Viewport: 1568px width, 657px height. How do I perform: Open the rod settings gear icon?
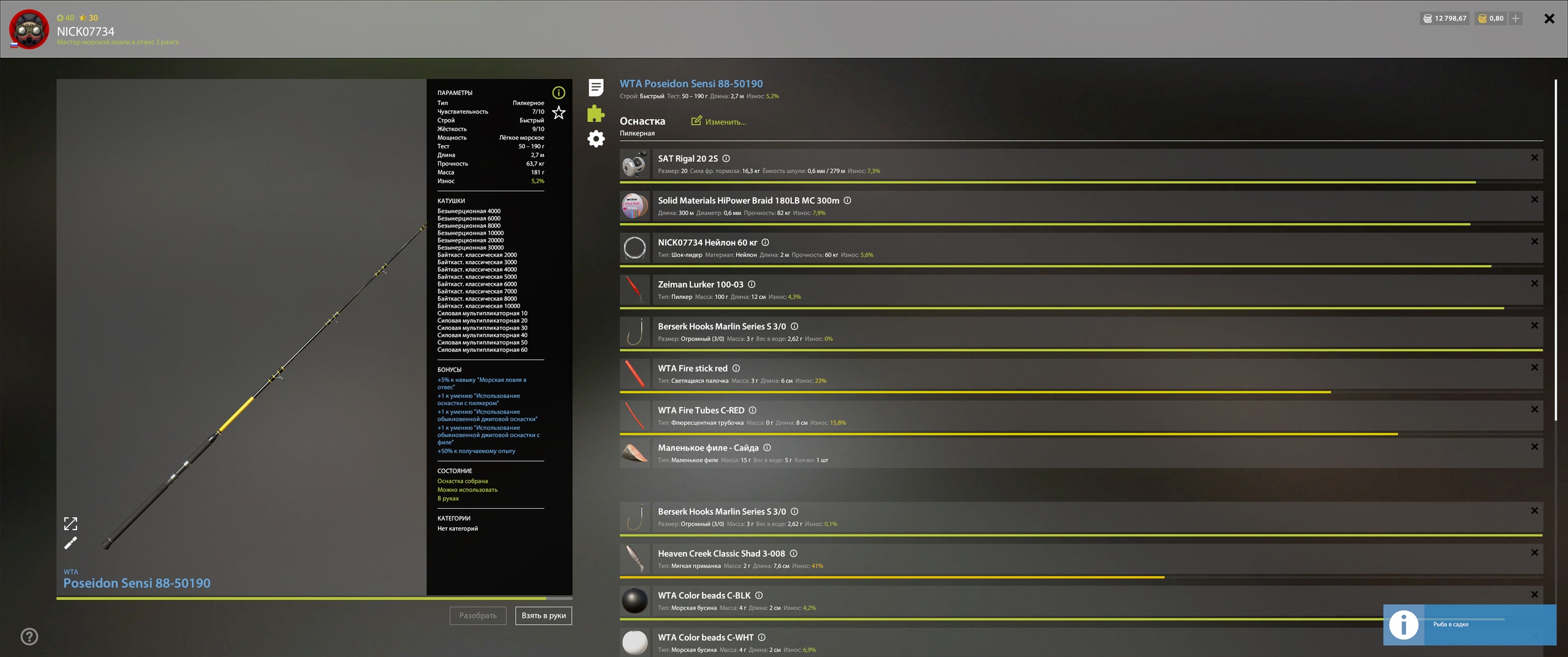(596, 139)
